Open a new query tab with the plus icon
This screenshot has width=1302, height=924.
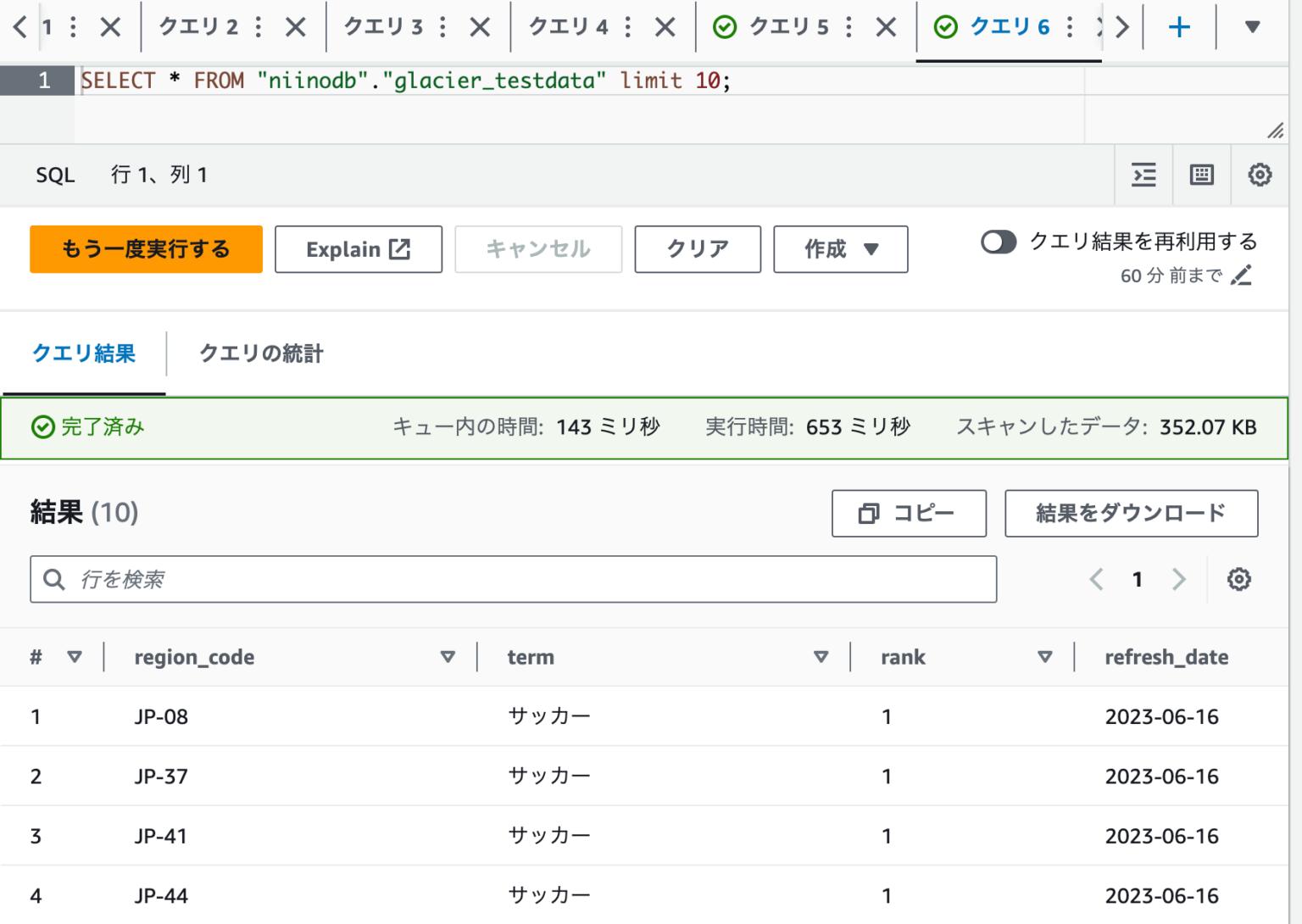click(x=1178, y=26)
